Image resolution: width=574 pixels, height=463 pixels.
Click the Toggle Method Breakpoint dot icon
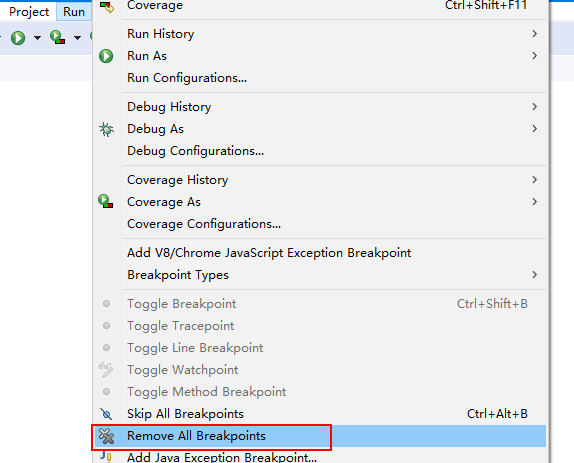pos(107,392)
